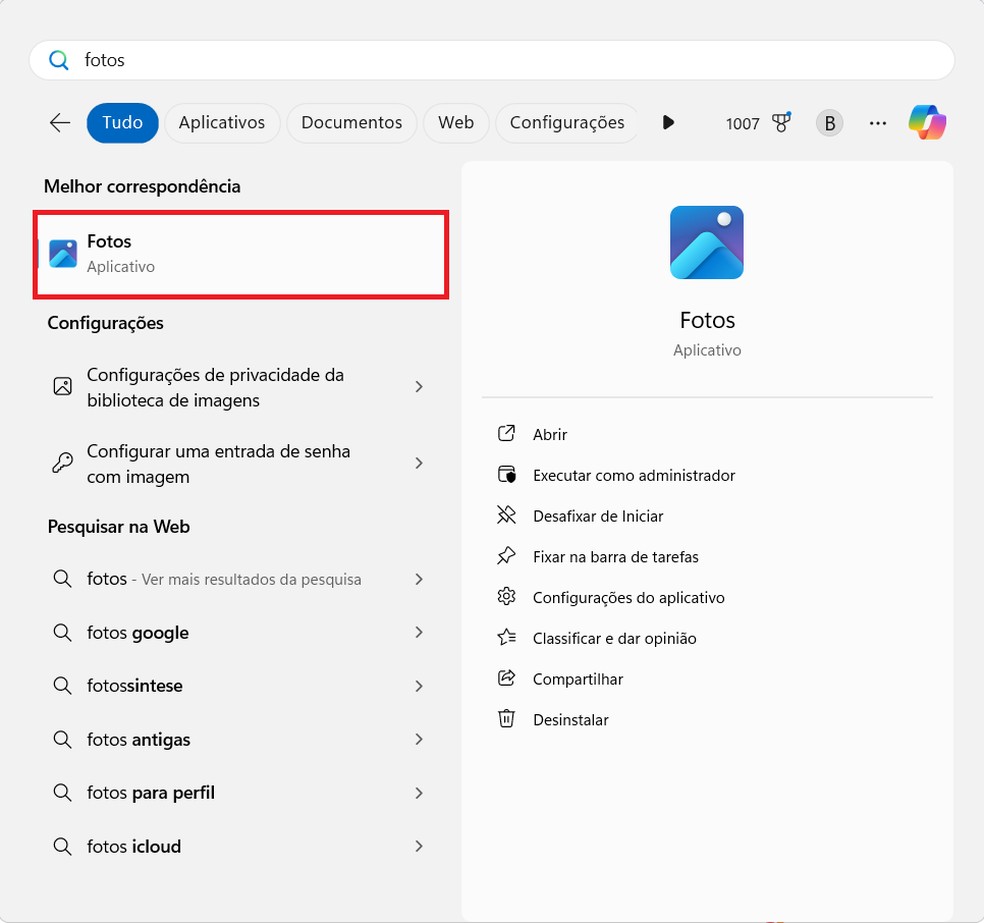The image size is (984, 923).
Task: Click search icon beside 'fotos para perfil'
Action: (x=62, y=792)
